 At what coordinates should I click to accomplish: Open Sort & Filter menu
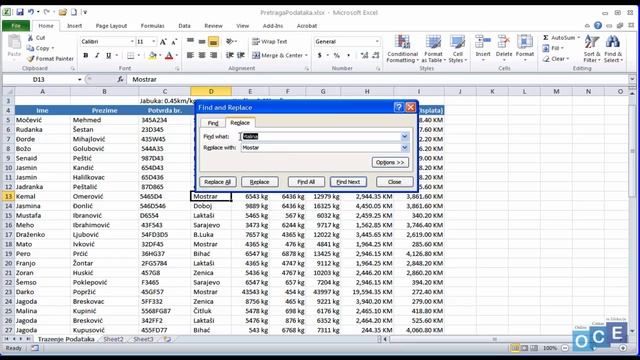(591, 49)
